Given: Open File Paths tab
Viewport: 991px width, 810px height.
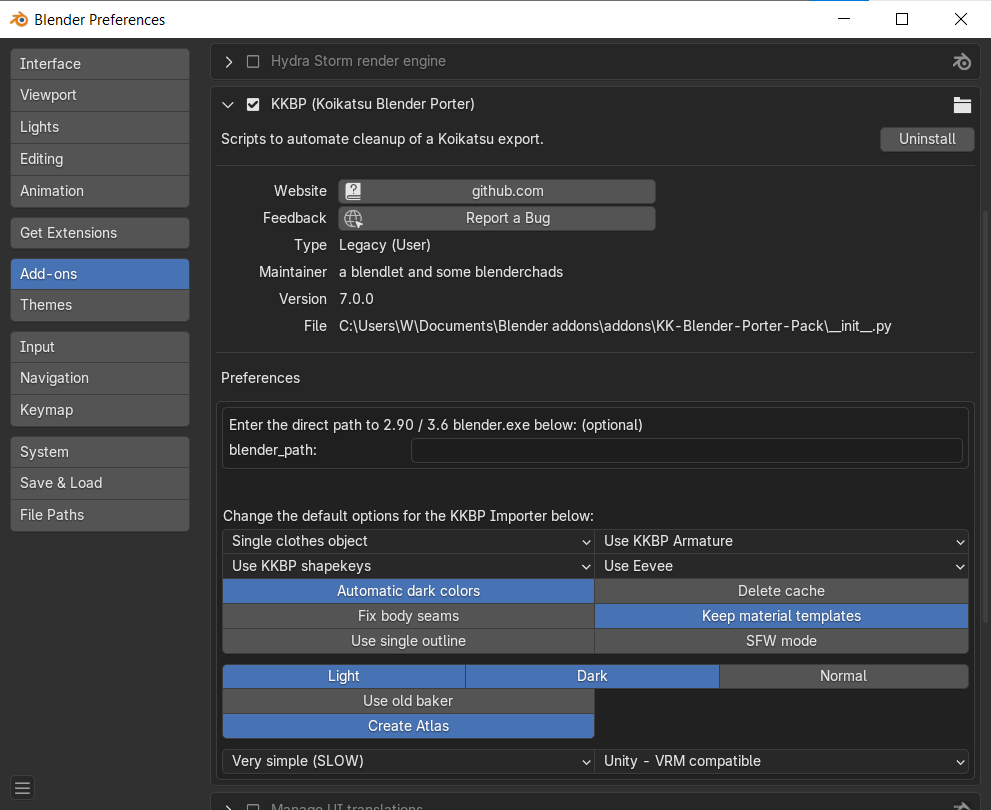Looking at the screenshot, I should point(100,515).
